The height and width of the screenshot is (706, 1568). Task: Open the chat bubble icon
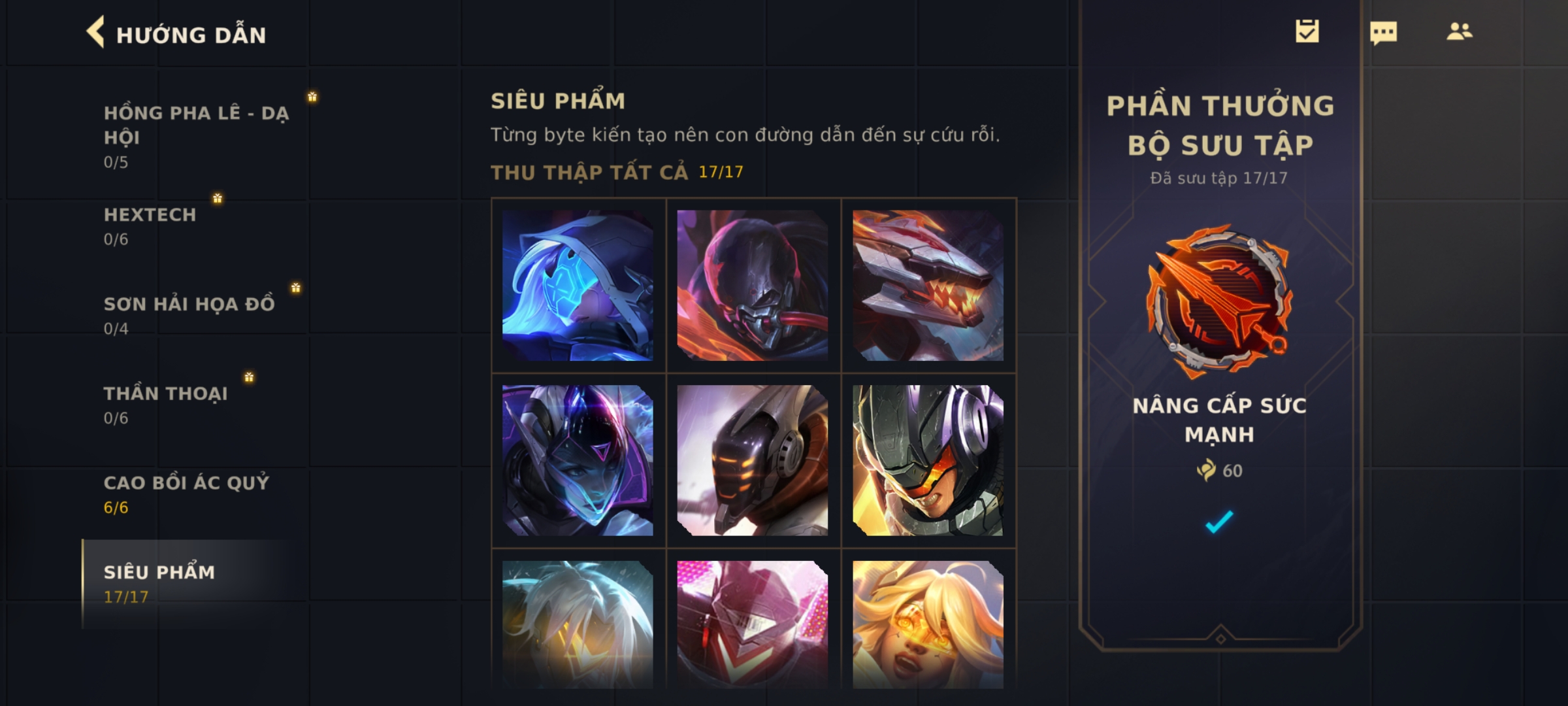[1383, 33]
